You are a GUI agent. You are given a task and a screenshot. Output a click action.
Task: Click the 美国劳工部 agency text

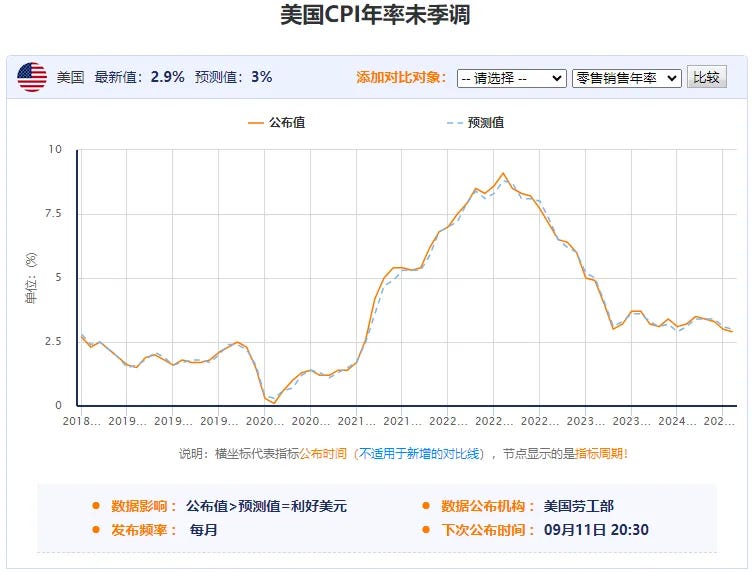pos(578,506)
